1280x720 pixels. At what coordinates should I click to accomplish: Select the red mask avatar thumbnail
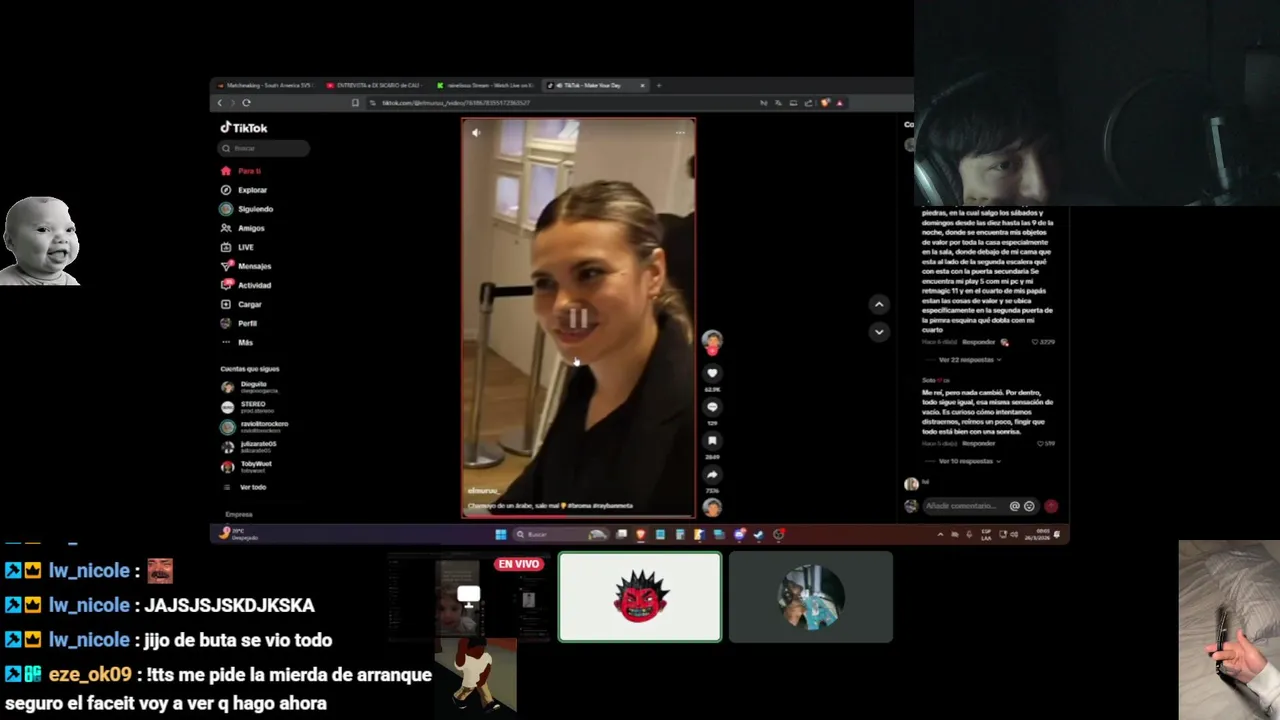click(640, 597)
